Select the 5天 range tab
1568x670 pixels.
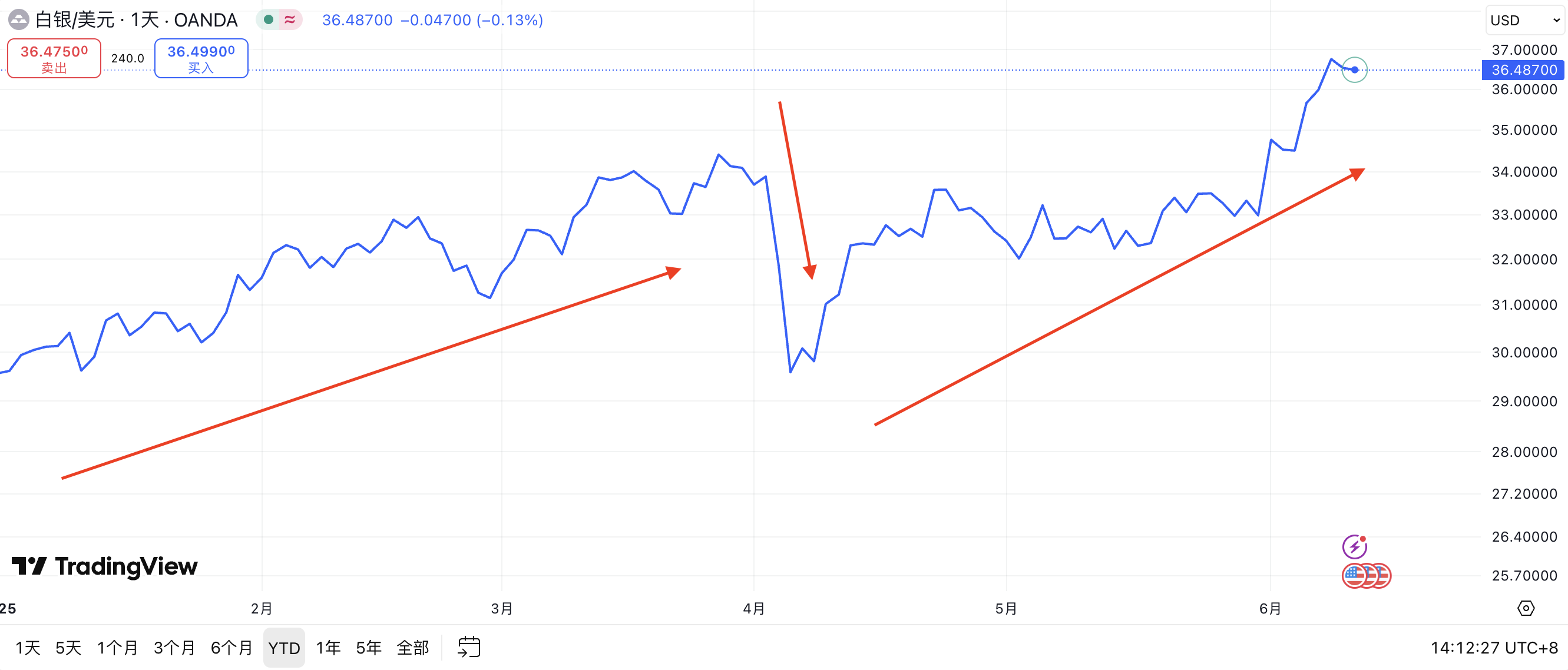pyautogui.click(x=68, y=648)
